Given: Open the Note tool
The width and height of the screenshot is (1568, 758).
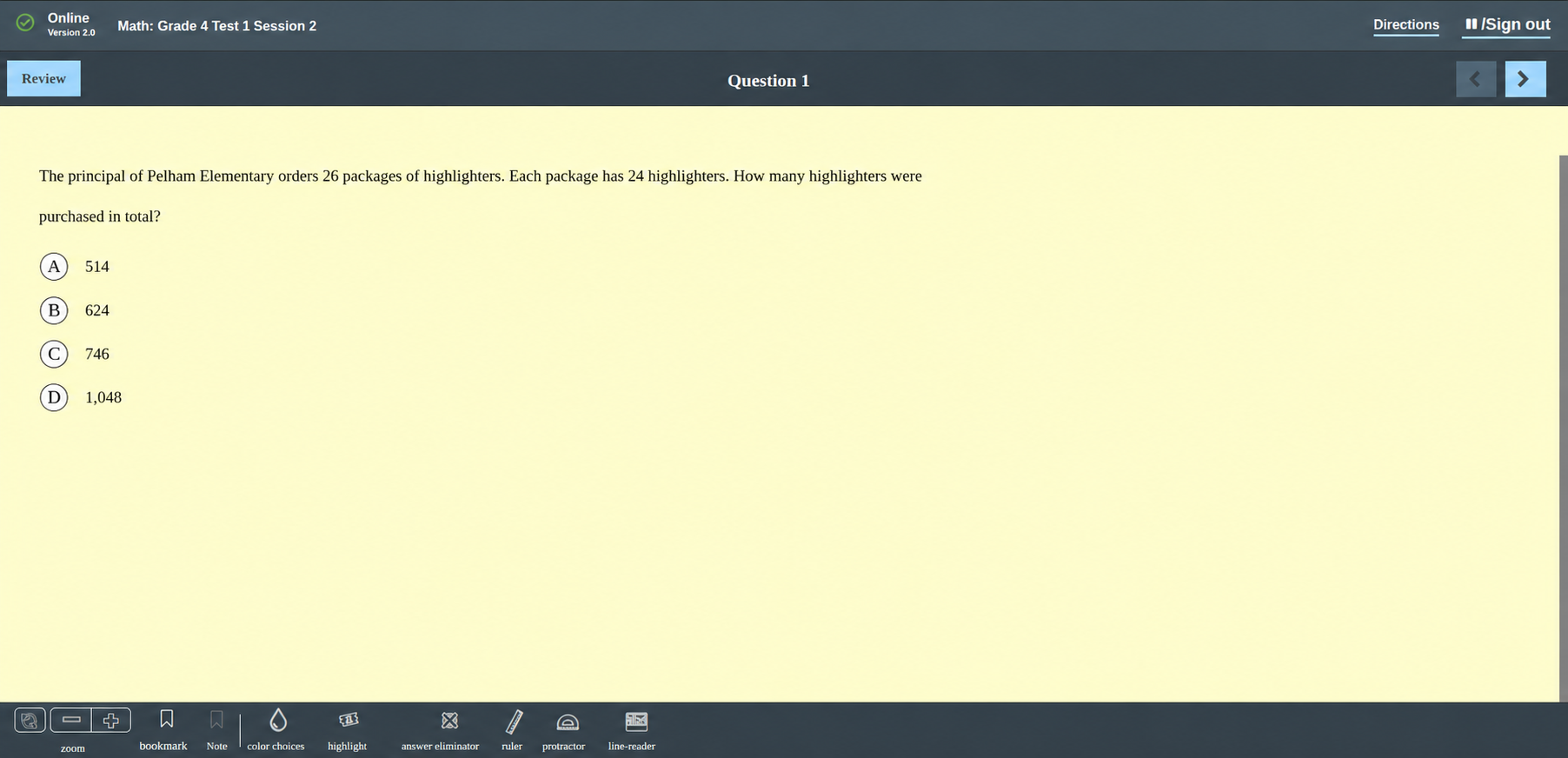Looking at the screenshot, I should click(x=216, y=728).
